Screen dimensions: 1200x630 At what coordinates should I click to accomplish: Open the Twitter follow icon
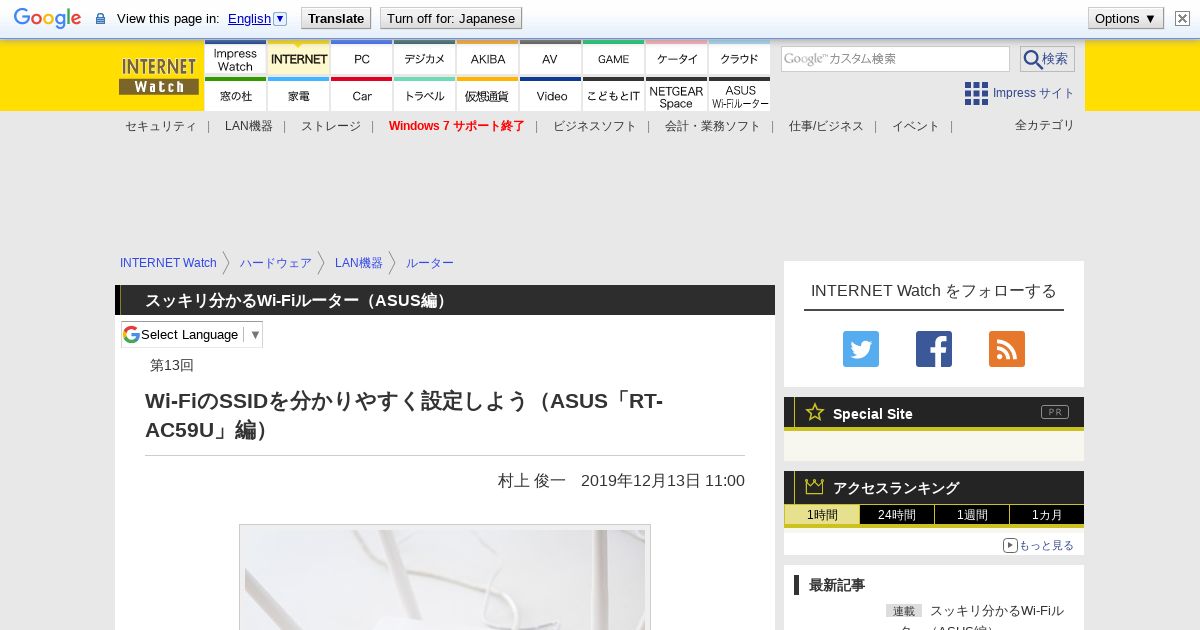[861, 349]
